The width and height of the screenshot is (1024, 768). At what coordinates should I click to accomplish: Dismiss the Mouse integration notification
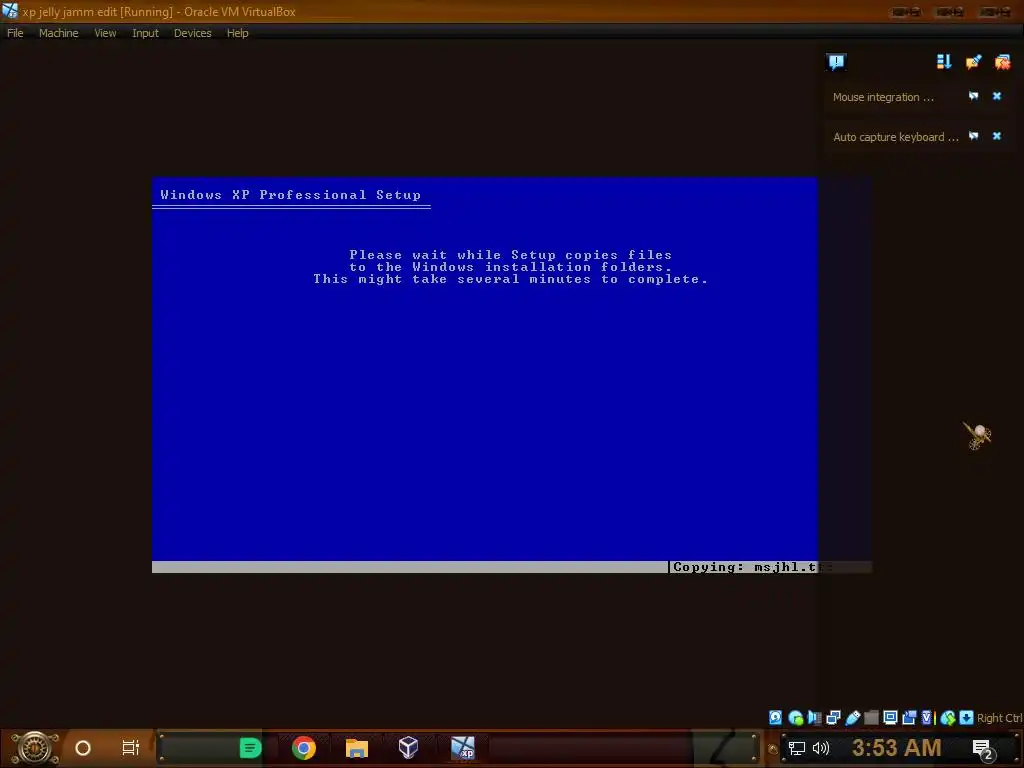tap(997, 96)
